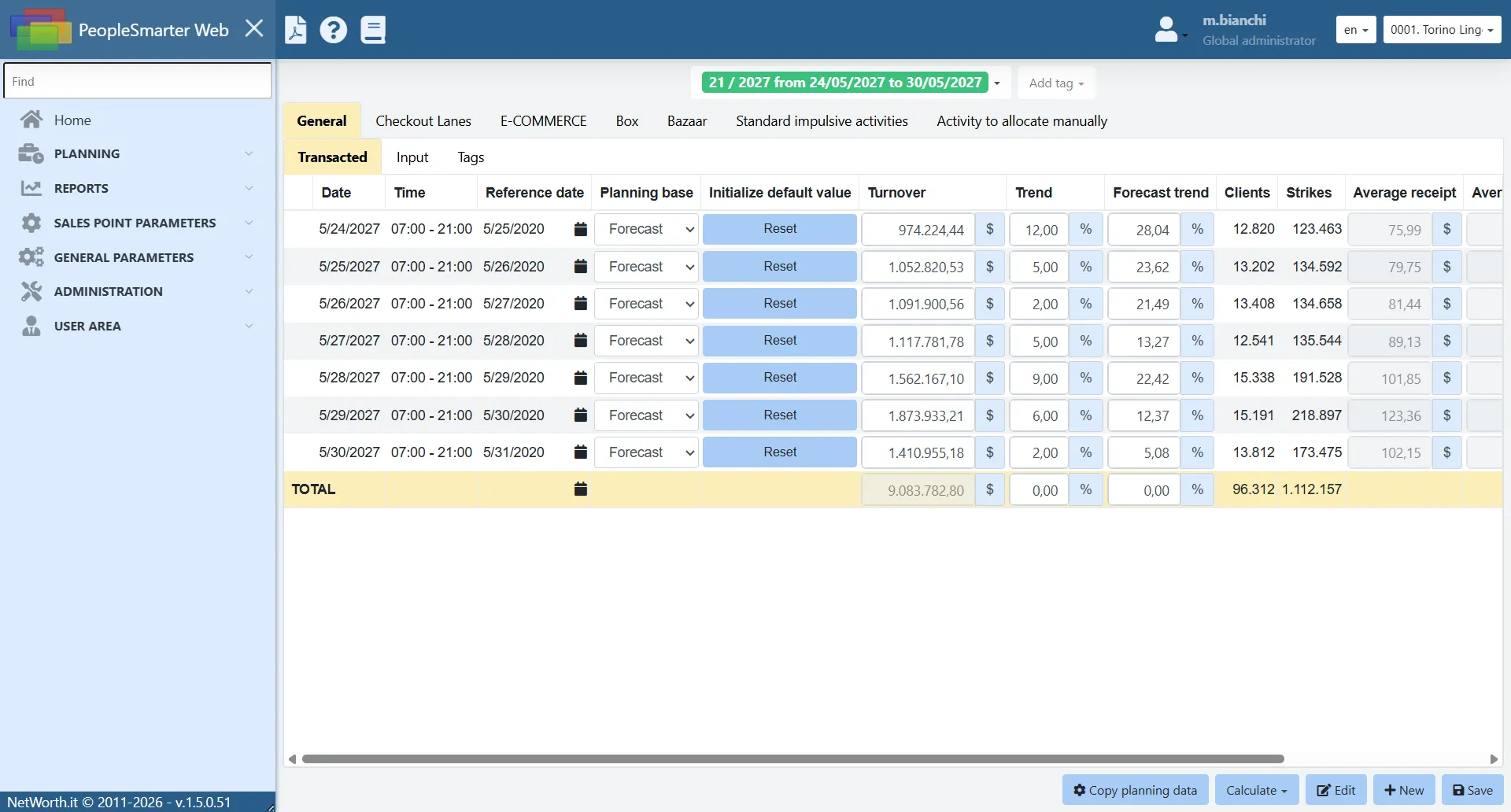Open the Tags sub-tab
Image resolution: width=1511 pixels, height=812 pixels.
pos(471,157)
